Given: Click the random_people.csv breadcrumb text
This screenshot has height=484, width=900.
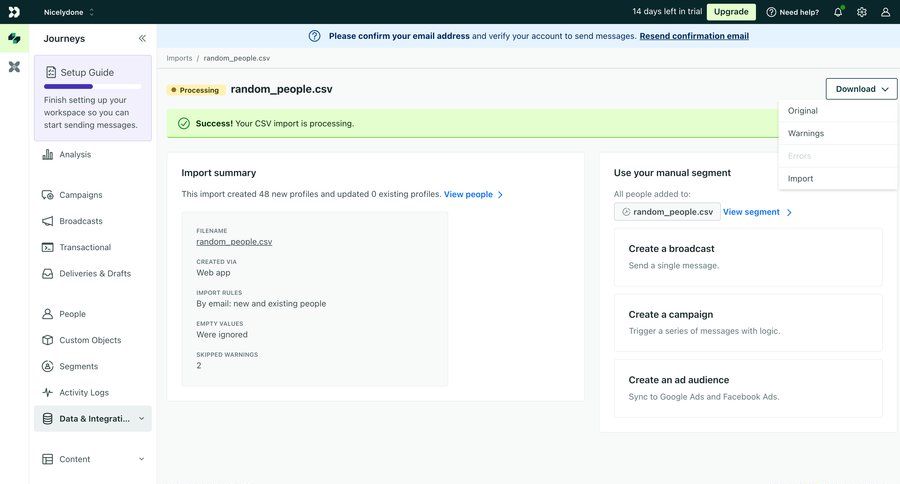Looking at the screenshot, I should pos(236,58).
